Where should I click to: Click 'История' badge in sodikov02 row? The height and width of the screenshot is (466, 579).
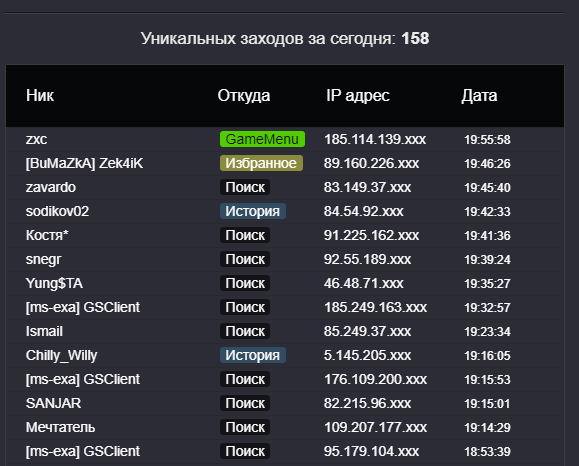253,211
